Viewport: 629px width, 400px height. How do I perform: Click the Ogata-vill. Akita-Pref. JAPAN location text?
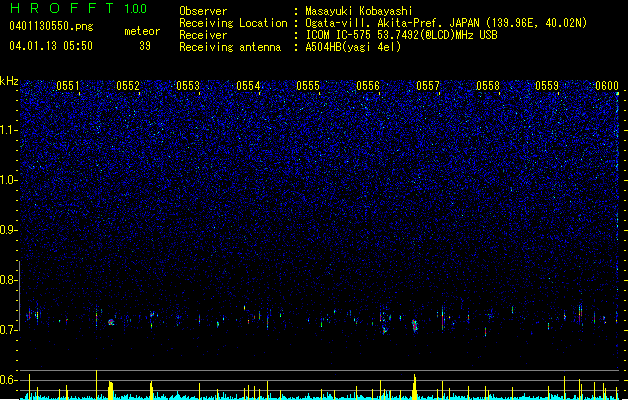click(x=446, y=23)
